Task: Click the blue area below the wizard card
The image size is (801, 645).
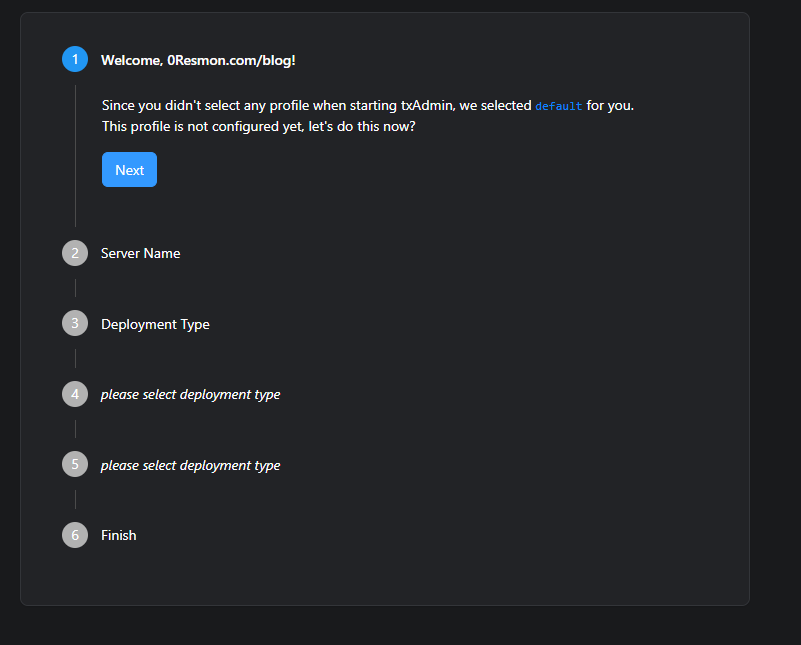Action: (400, 630)
